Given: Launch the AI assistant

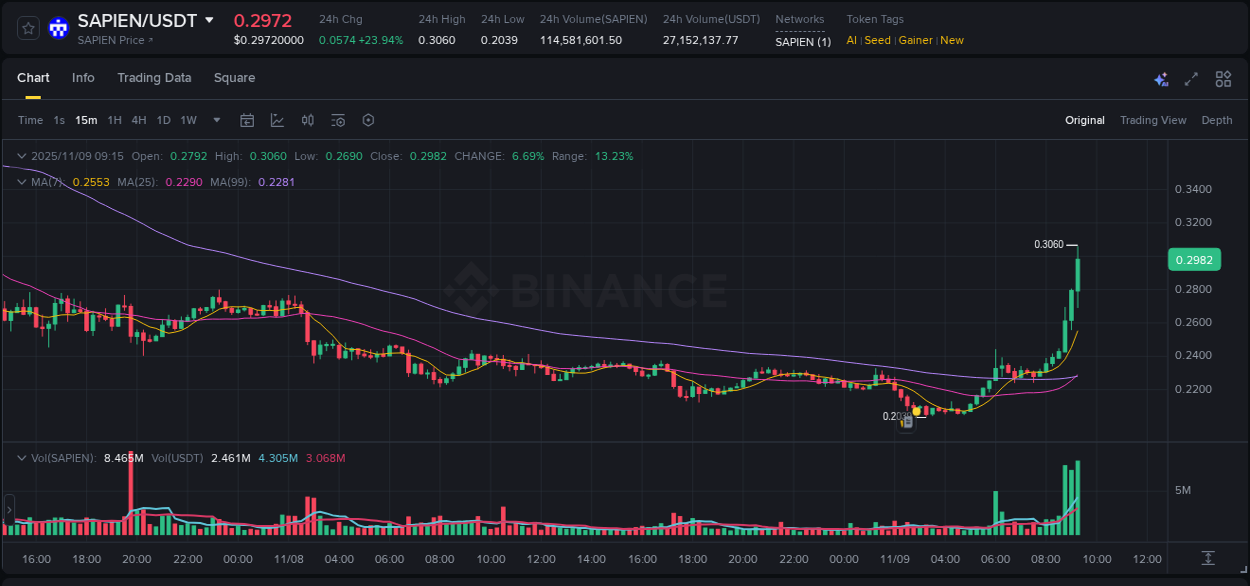Looking at the screenshot, I should pos(1161,78).
